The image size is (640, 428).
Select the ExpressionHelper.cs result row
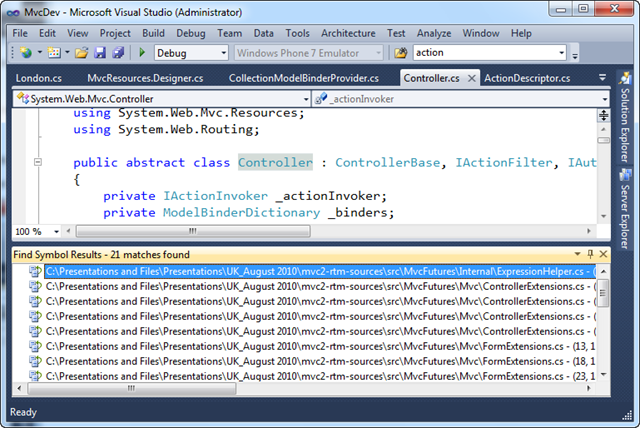tap(320, 271)
